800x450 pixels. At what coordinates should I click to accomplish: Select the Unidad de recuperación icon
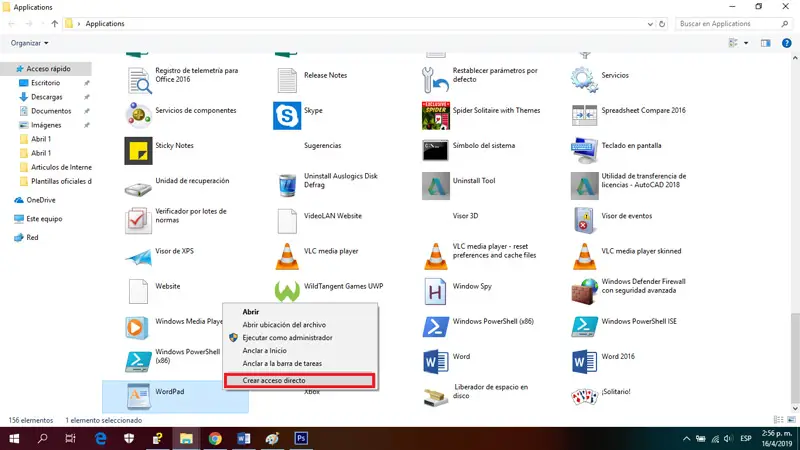pos(138,189)
